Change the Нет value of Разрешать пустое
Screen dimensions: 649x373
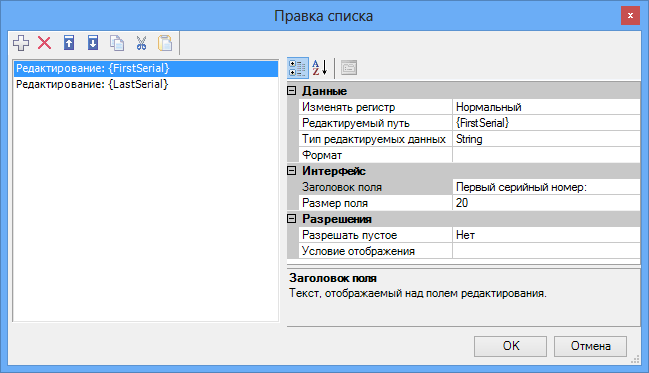pos(546,235)
